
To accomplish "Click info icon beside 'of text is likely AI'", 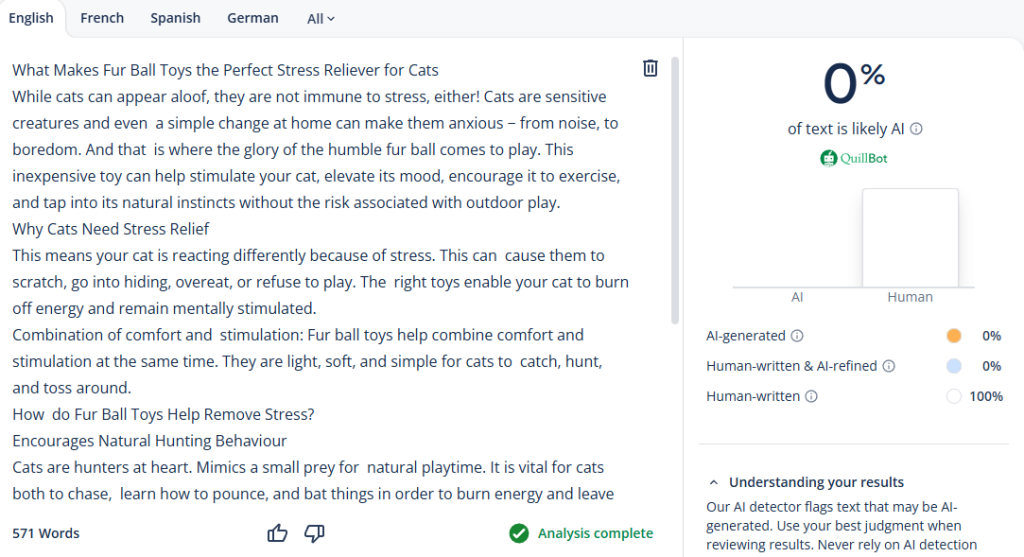I will [x=916, y=129].
